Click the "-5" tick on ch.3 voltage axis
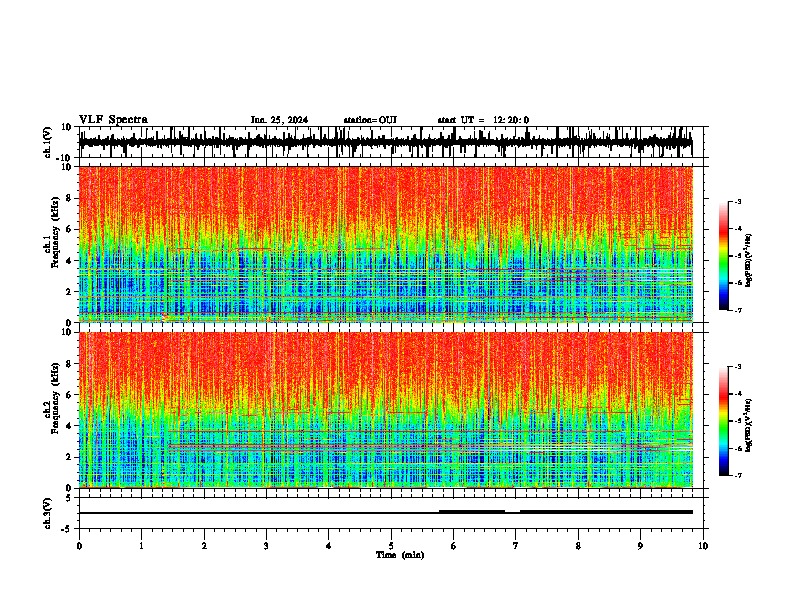 click(x=68, y=529)
